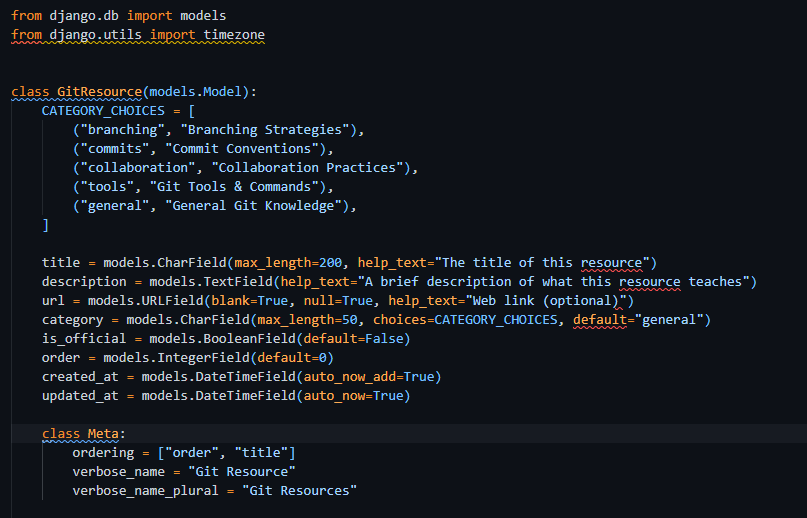Click 'IntegerField' text
Image resolution: width=807 pixels, height=518 pixels.
click(x=203, y=358)
